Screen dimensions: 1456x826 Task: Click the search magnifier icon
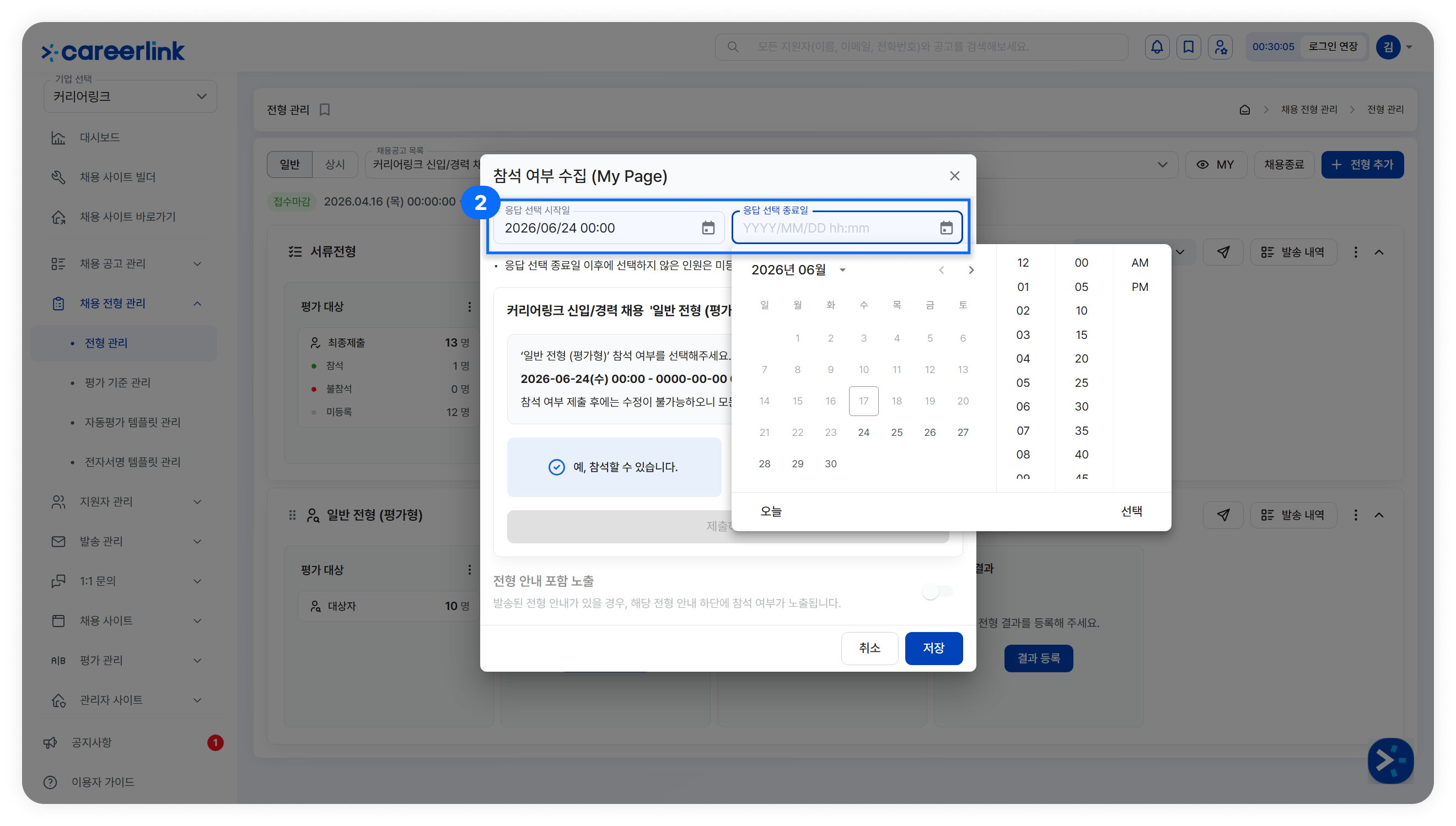[733, 46]
